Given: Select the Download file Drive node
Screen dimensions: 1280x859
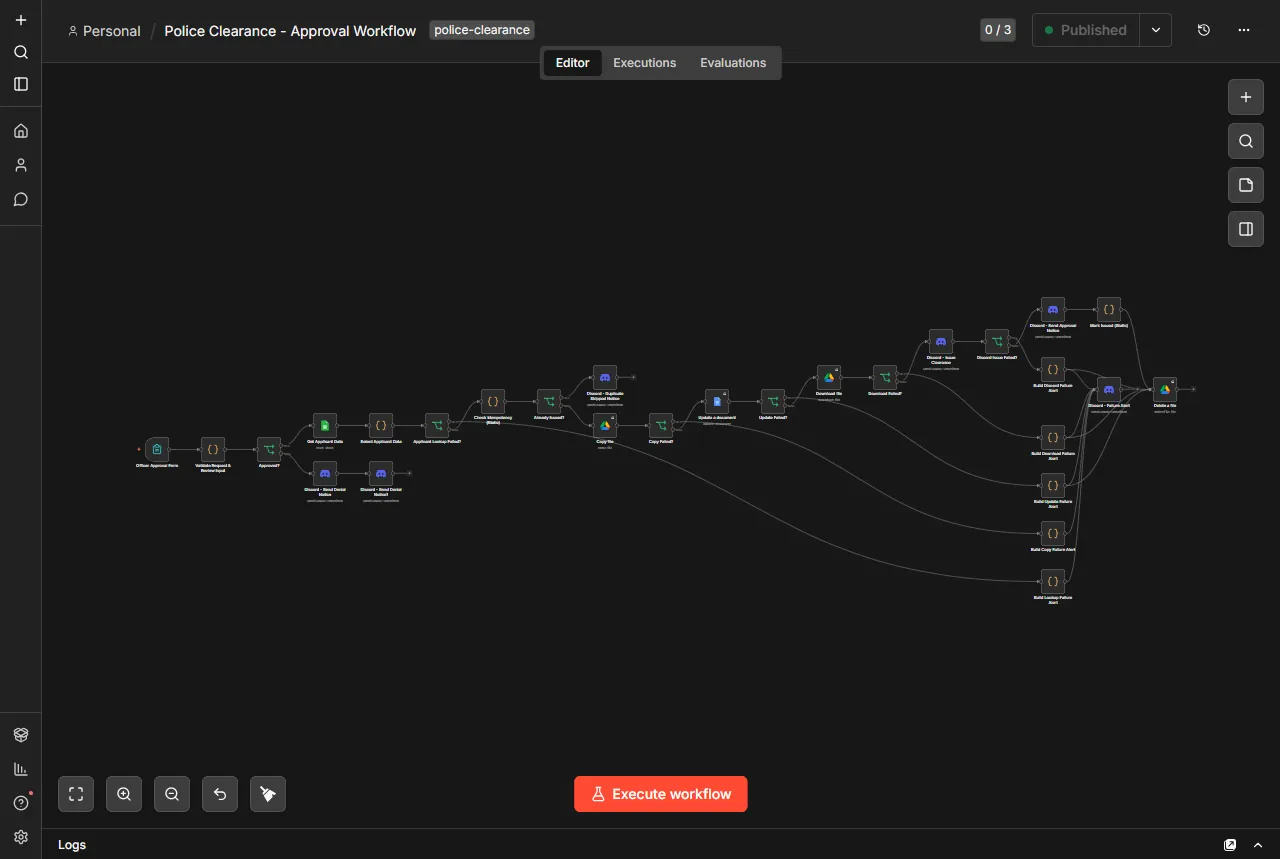Looking at the screenshot, I should (x=829, y=378).
